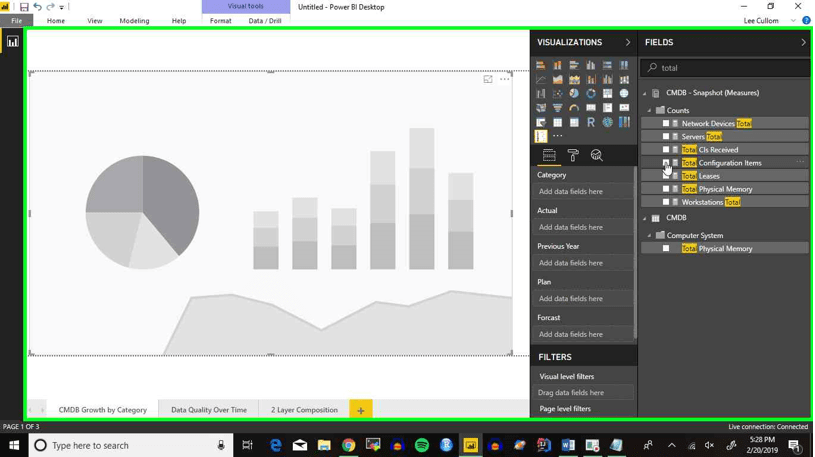This screenshot has width=815, height=457.
Task: Select the slicer visual
Action: click(541, 123)
